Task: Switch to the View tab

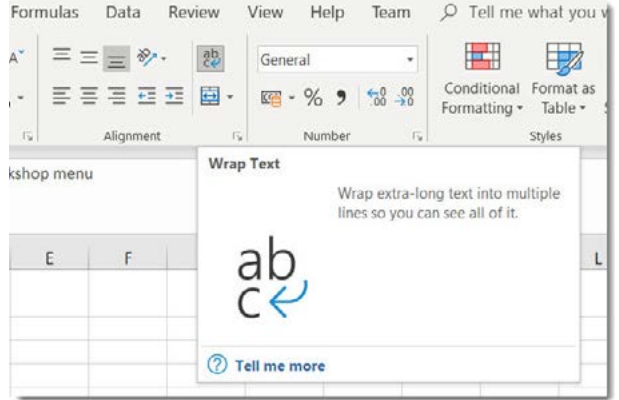Action: tap(265, 13)
